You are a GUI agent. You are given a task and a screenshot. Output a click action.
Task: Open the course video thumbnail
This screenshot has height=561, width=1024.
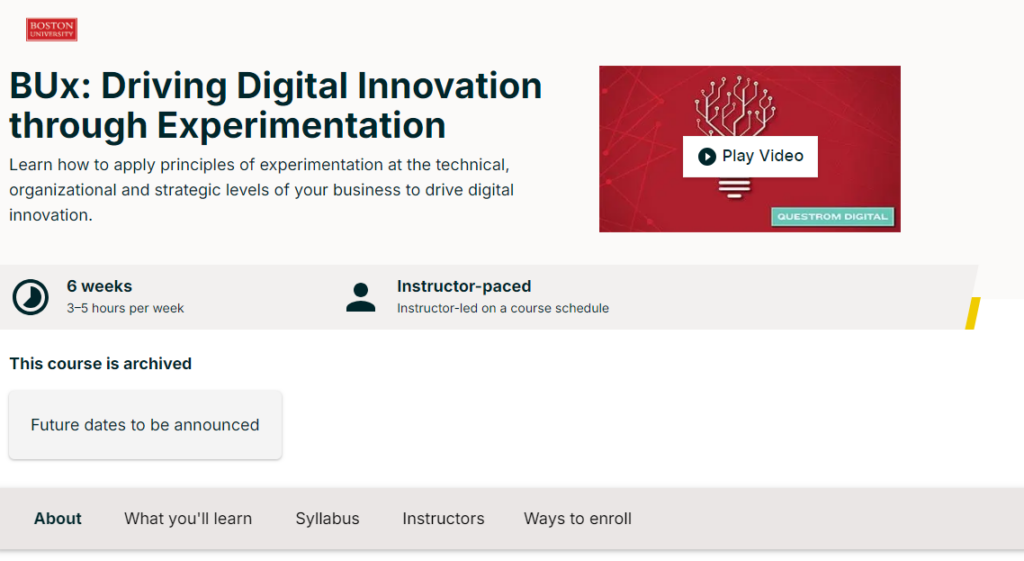[750, 149]
